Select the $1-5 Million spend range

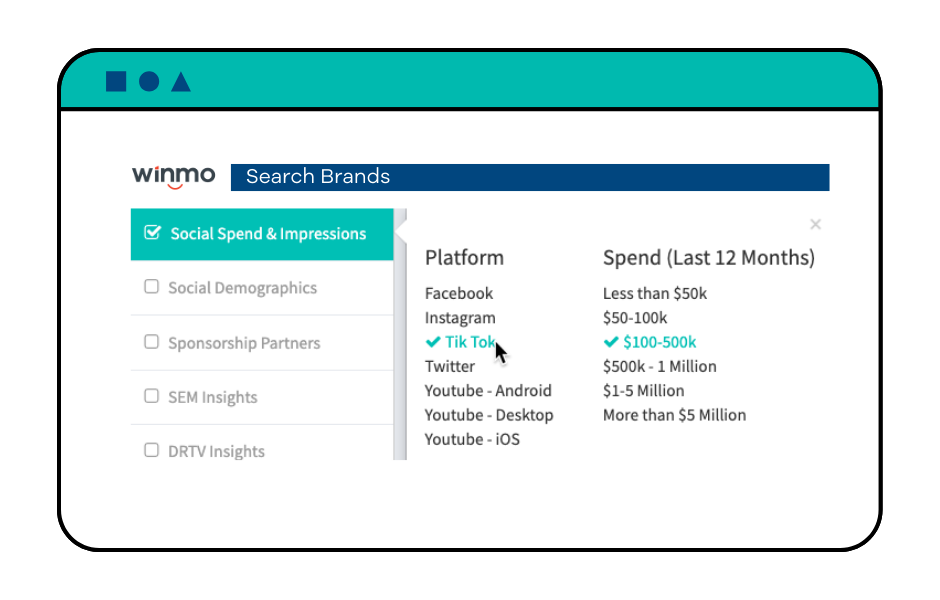[643, 391]
